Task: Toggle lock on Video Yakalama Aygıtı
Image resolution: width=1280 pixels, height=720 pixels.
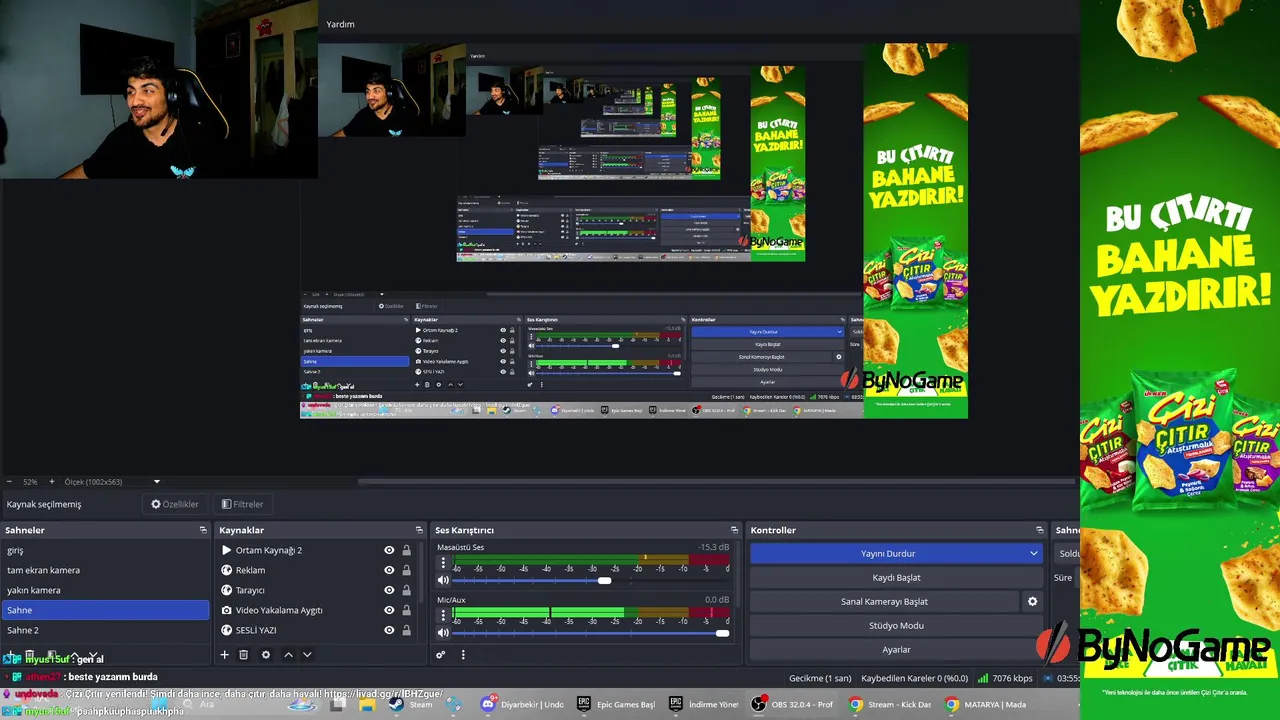Action: (406, 610)
